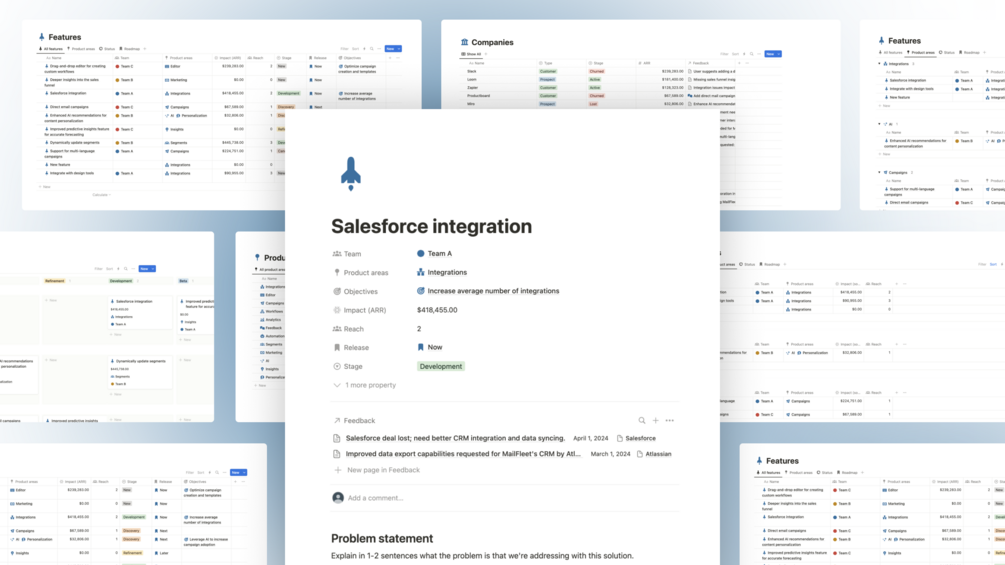Click the arrow icon beside the Feedback heading

(336, 421)
